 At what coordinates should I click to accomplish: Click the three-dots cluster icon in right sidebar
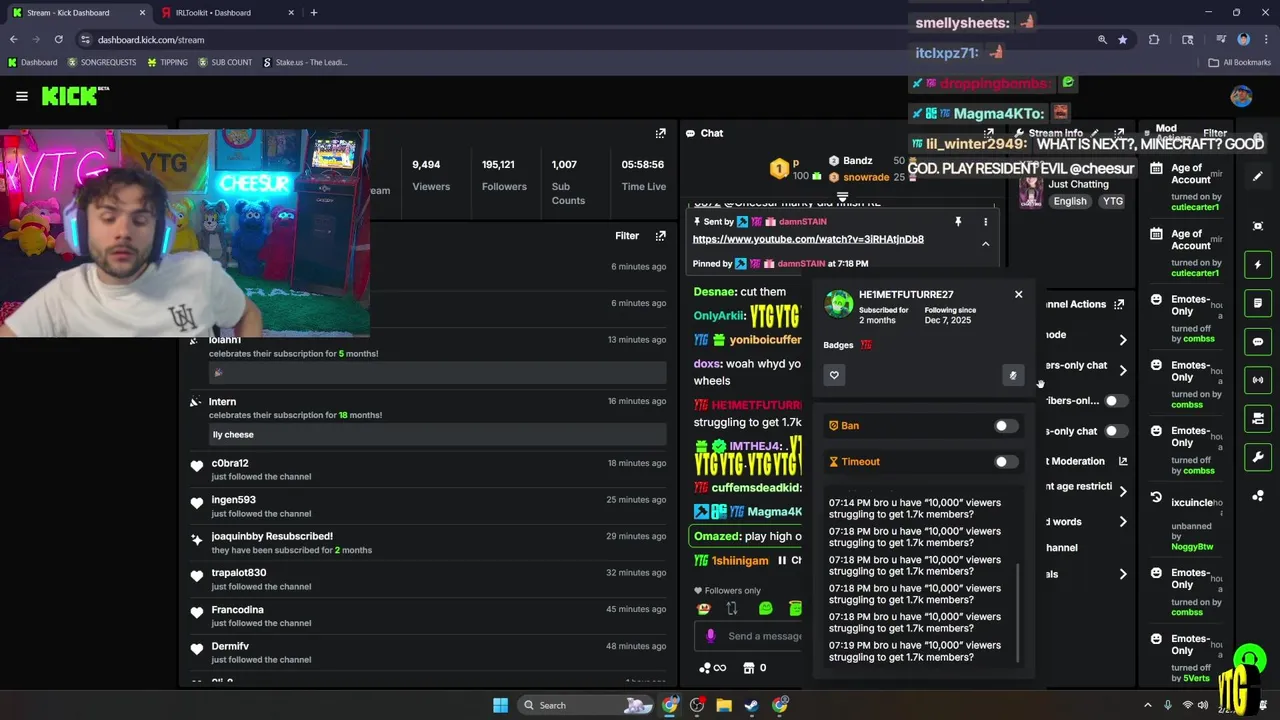click(1258, 495)
